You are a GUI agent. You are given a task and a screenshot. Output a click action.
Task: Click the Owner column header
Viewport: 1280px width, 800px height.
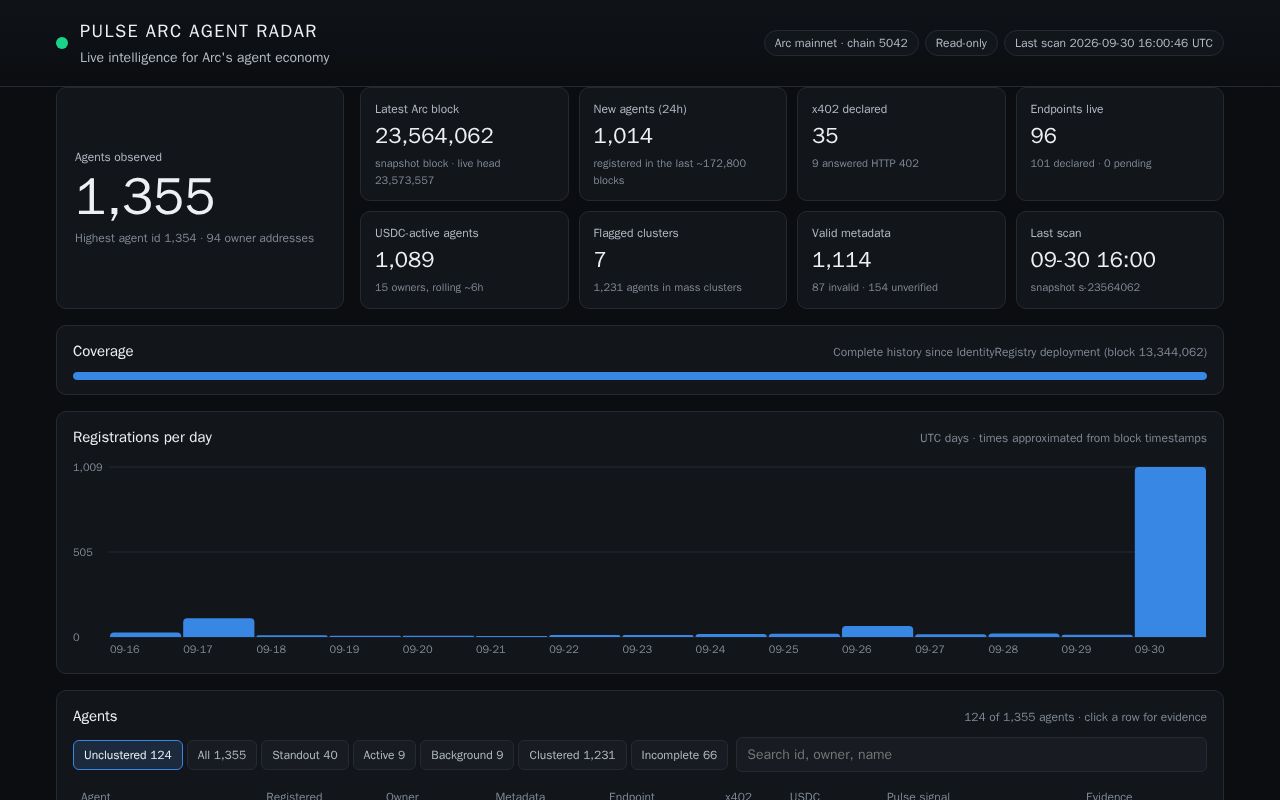coord(402,796)
